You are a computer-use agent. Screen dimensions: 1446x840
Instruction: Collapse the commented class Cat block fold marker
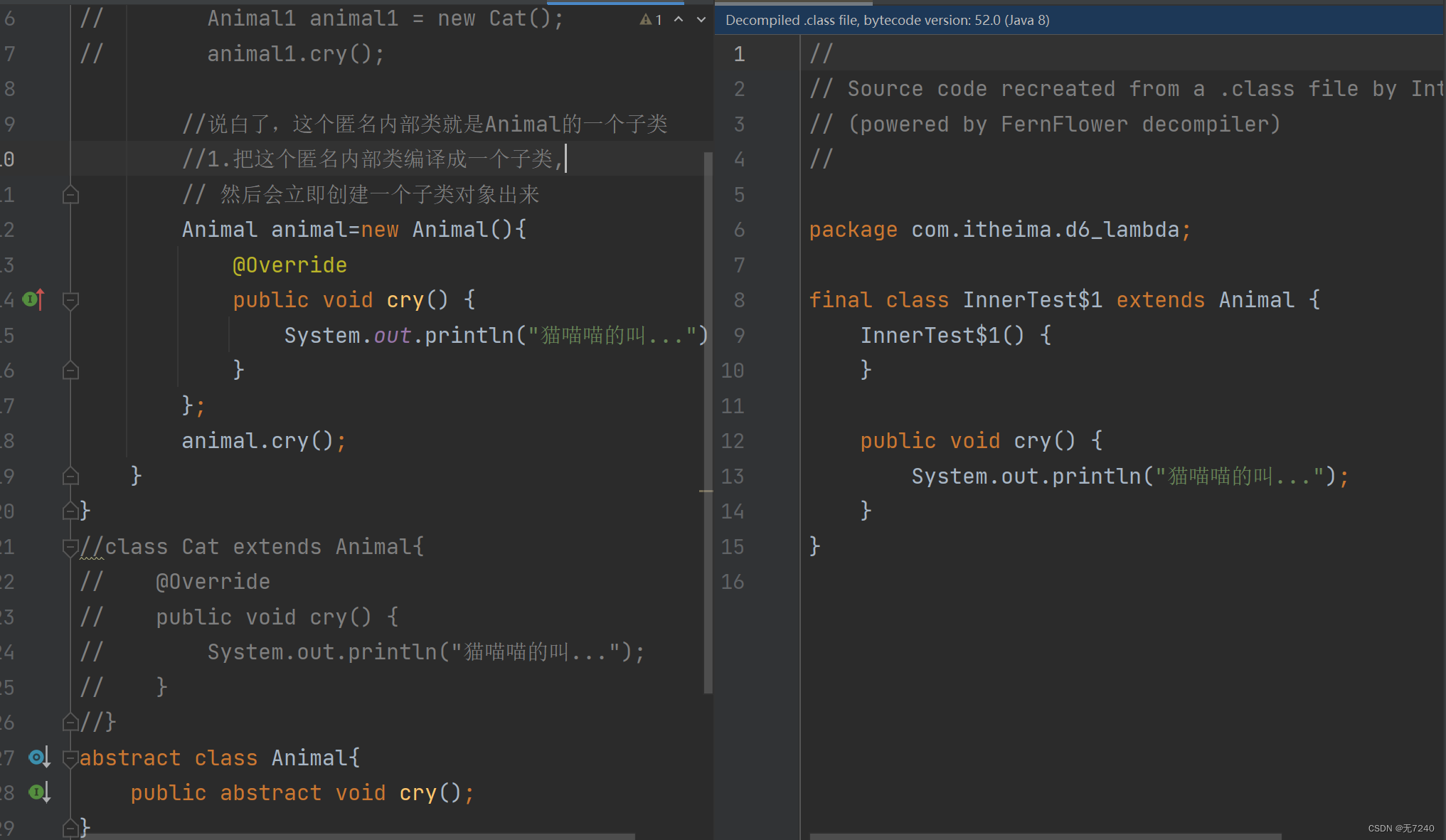point(70,547)
